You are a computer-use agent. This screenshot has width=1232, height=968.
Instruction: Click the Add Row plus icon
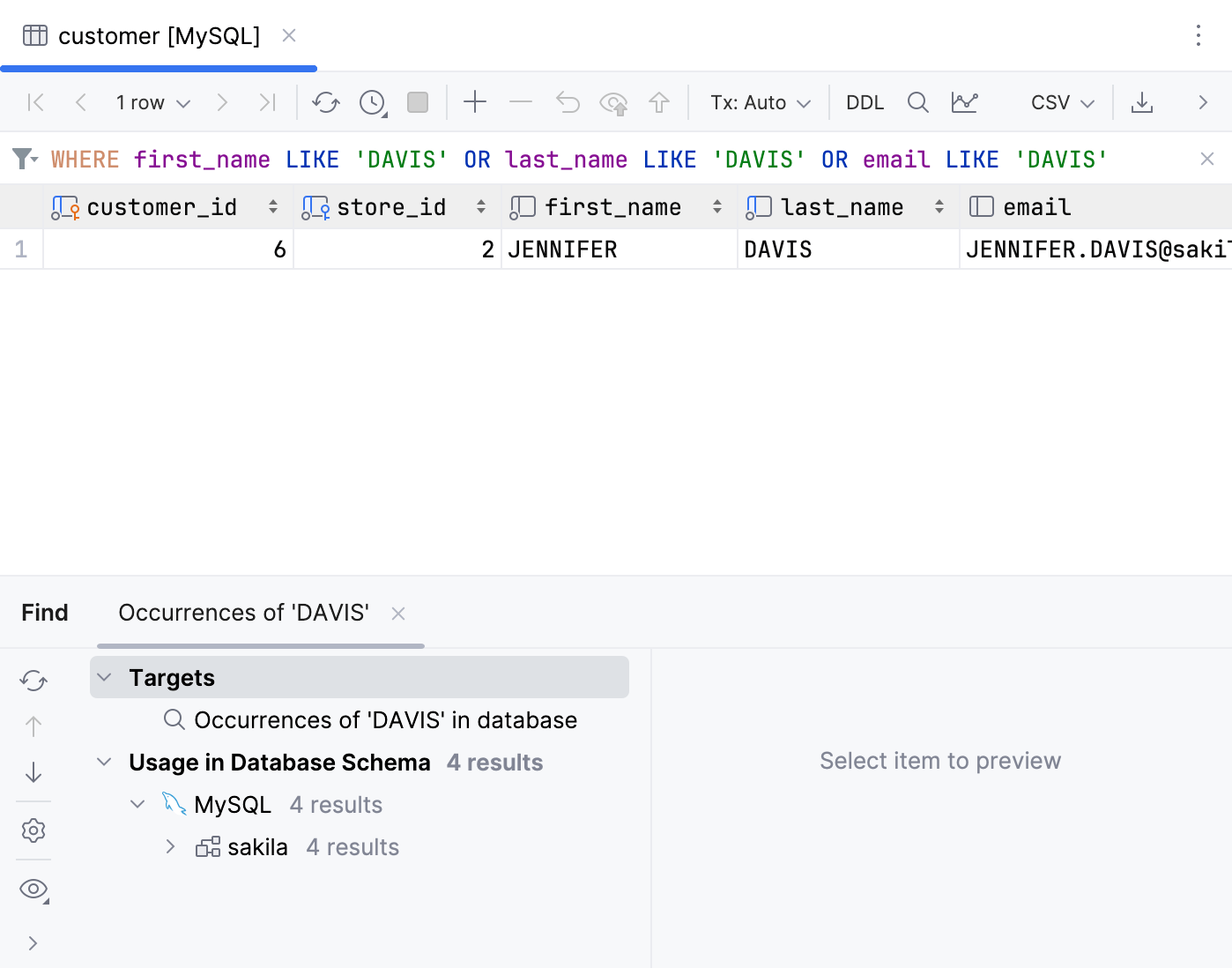tap(475, 102)
